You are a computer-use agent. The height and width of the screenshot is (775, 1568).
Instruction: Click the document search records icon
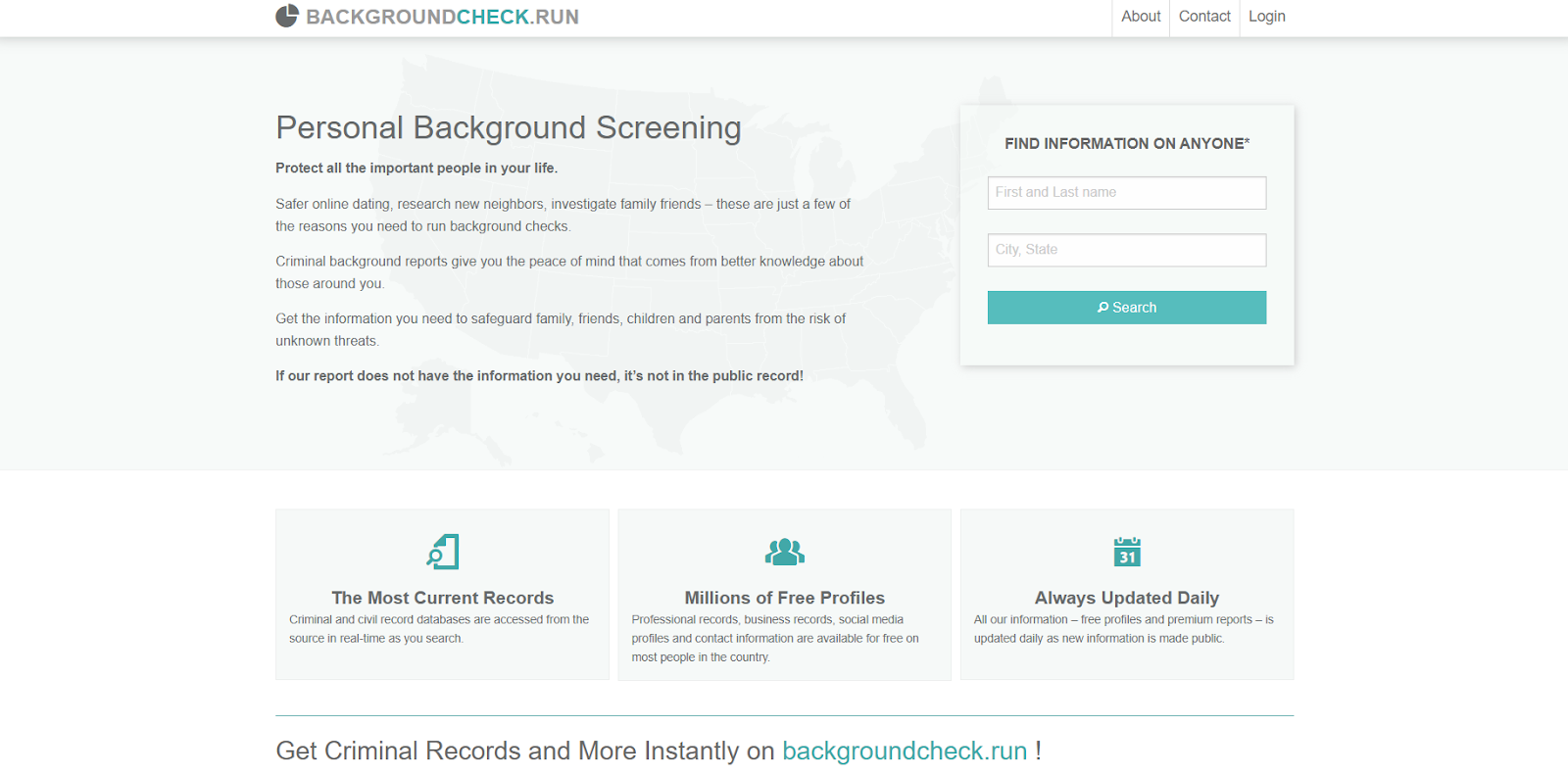point(442,552)
